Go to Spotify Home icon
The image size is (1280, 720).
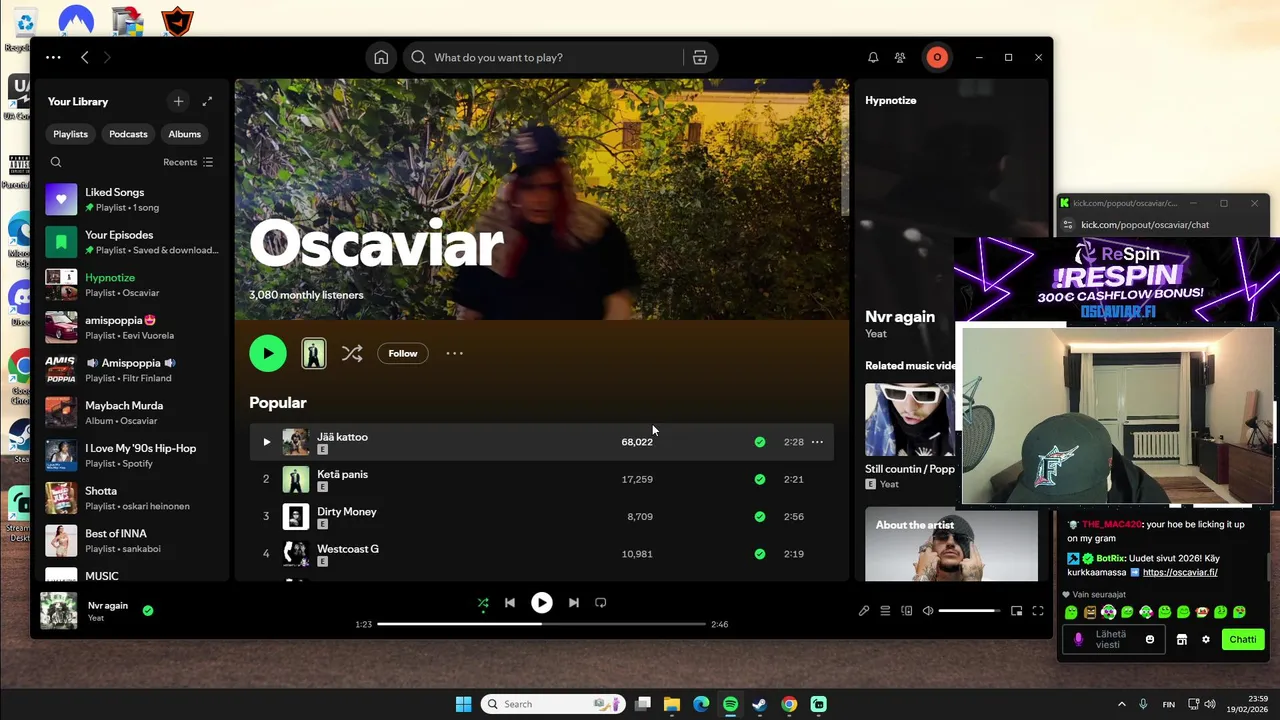pos(381,58)
